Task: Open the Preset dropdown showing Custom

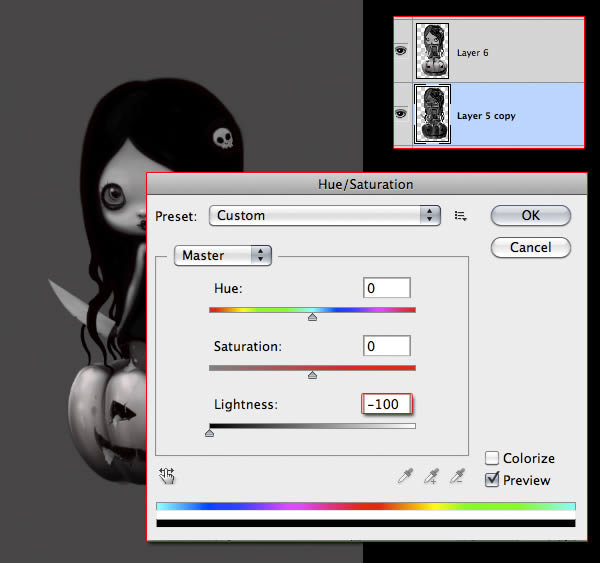Action: (x=325, y=215)
